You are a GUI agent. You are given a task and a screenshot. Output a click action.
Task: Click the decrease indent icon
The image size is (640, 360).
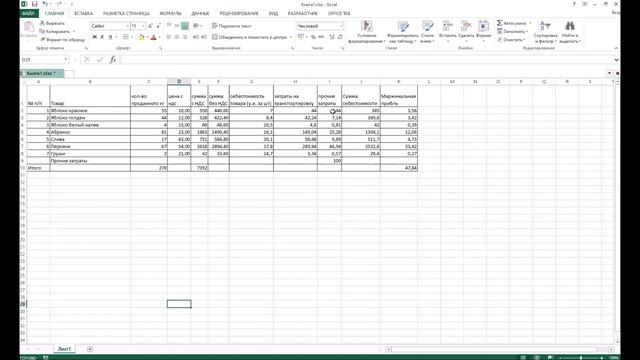click(x=196, y=37)
